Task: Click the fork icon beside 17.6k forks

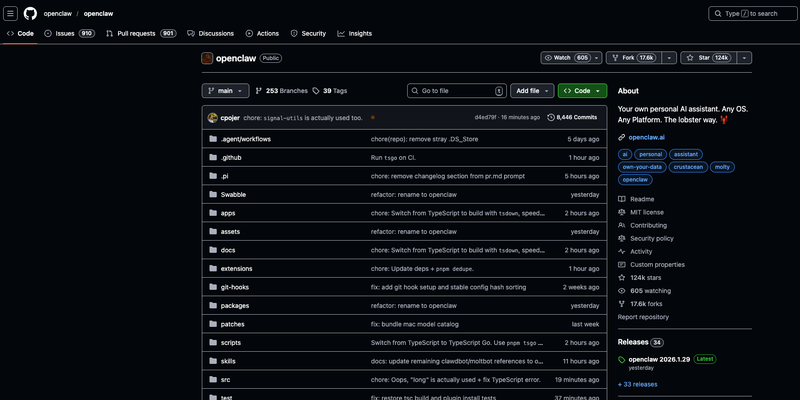Action: coord(621,304)
